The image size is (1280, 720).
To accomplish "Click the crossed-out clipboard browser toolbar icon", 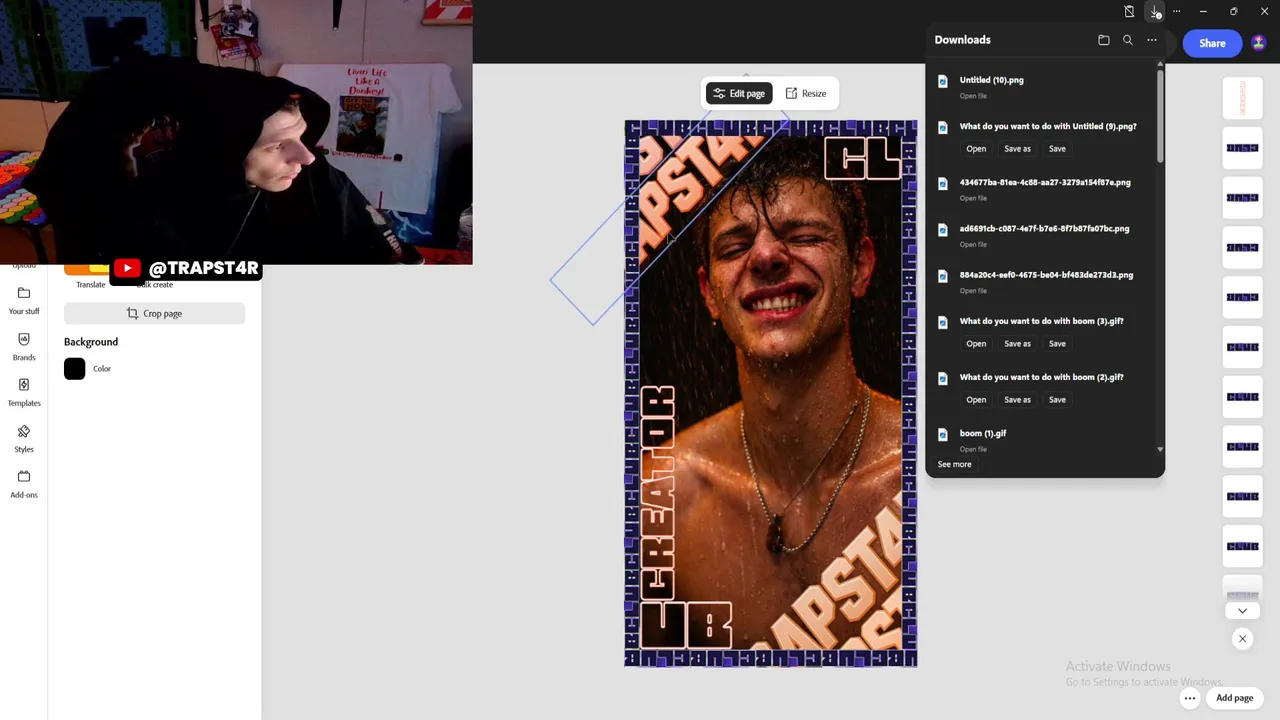I will click(1129, 11).
